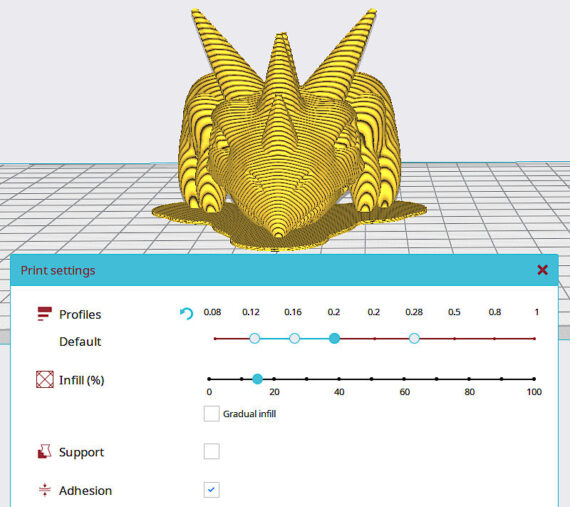Screen dimensions: 570x507
Task: Uncheck the Adhesion checkbox
Action: pyautogui.click(x=212, y=490)
